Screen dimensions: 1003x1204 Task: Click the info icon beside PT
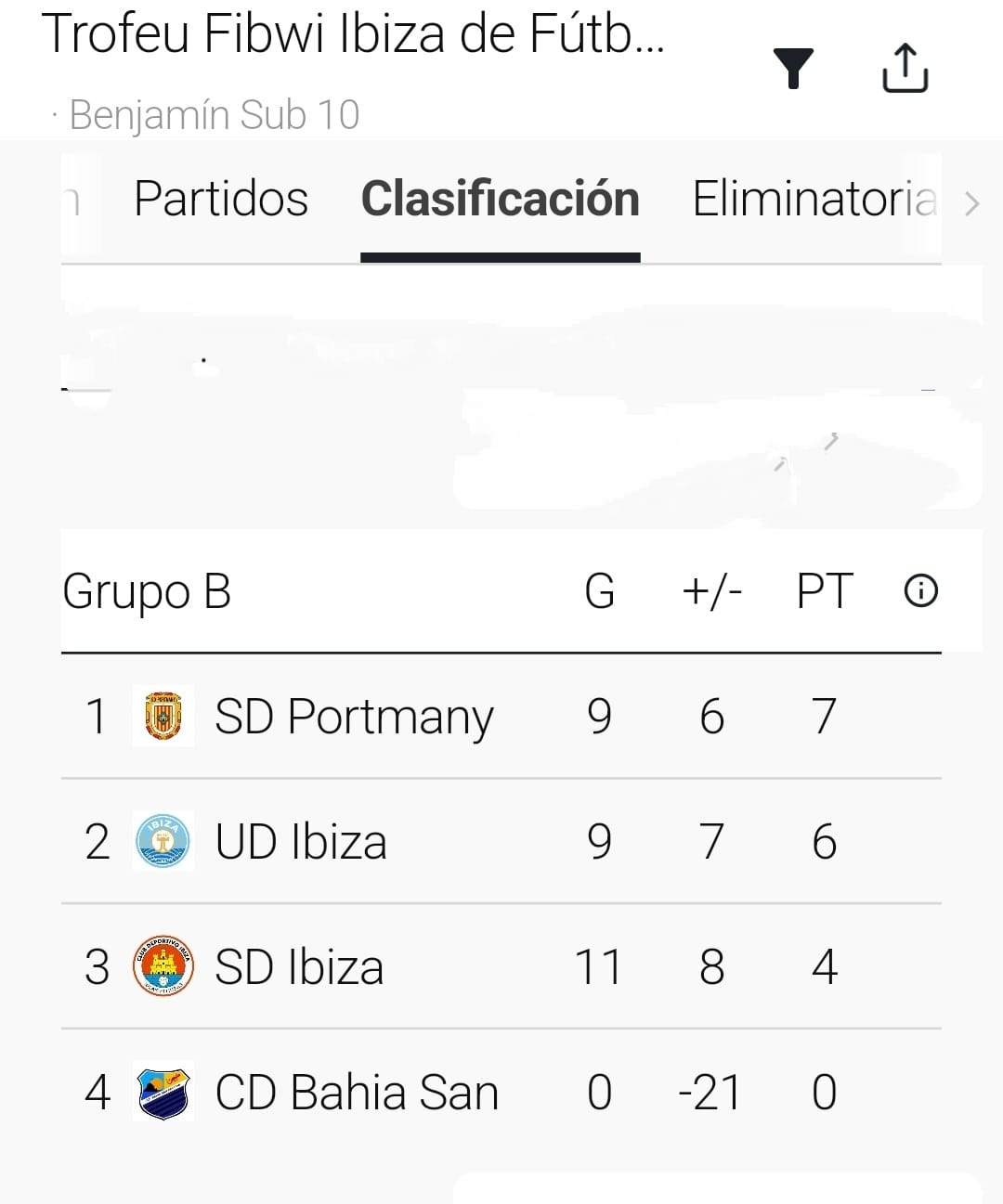tap(920, 590)
